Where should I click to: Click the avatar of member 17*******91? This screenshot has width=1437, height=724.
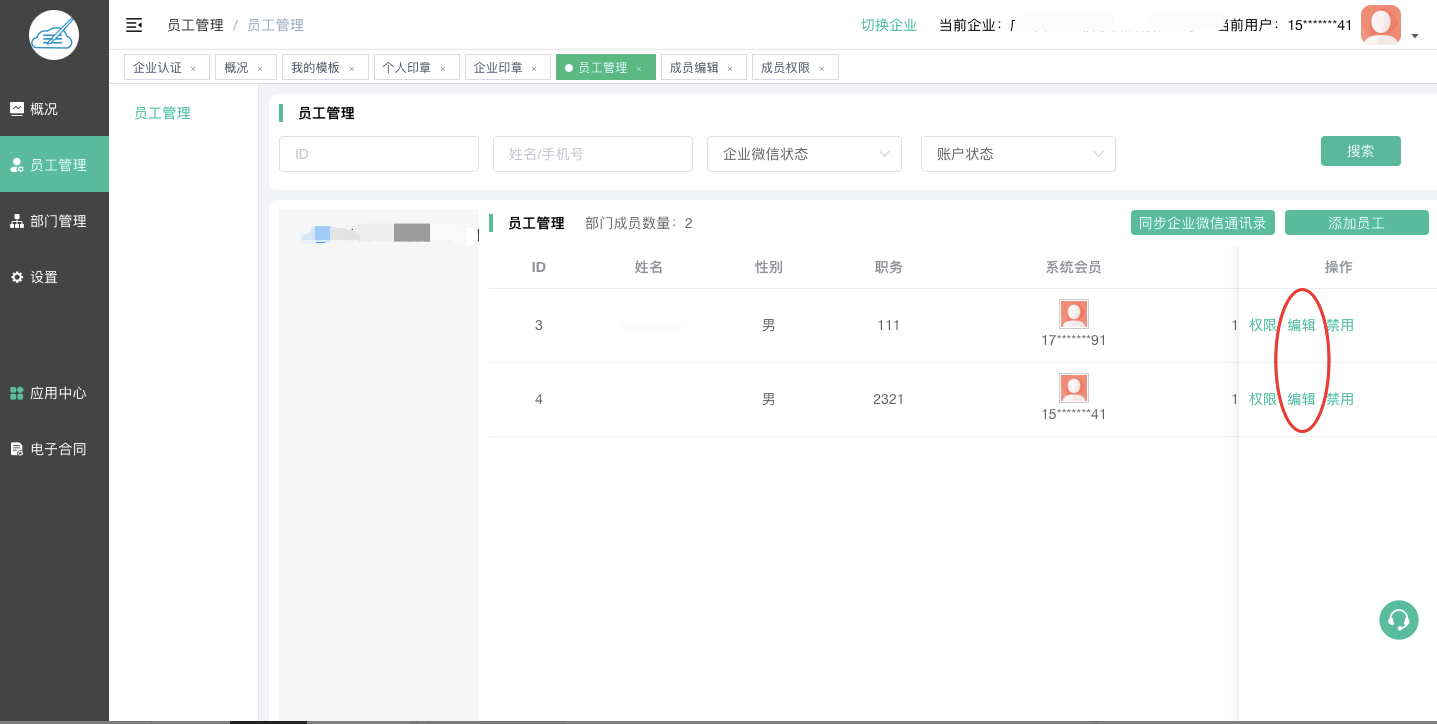(x=1073, y=314)
